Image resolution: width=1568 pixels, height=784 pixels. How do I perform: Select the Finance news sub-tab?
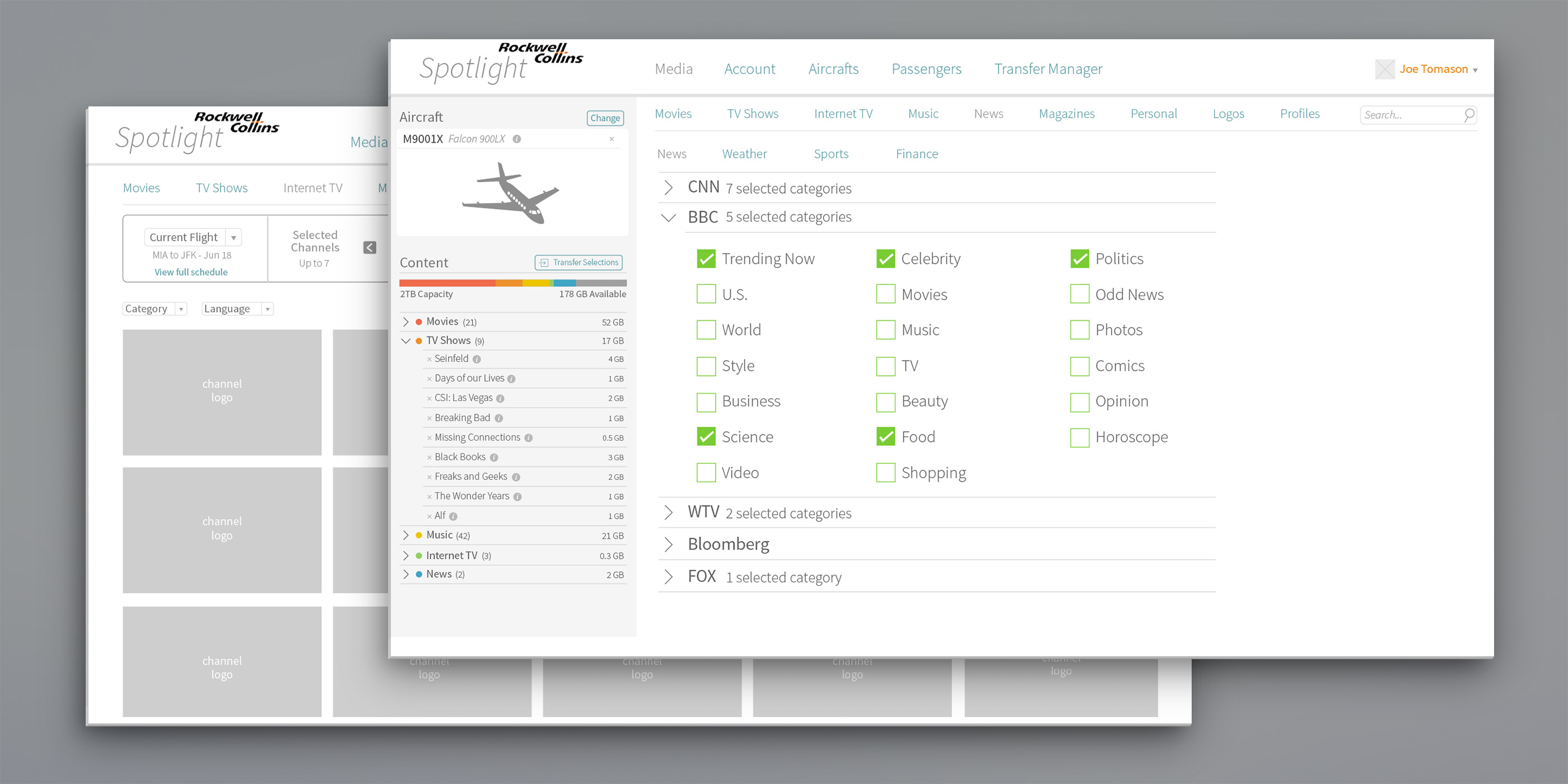[x=917, y=154]
